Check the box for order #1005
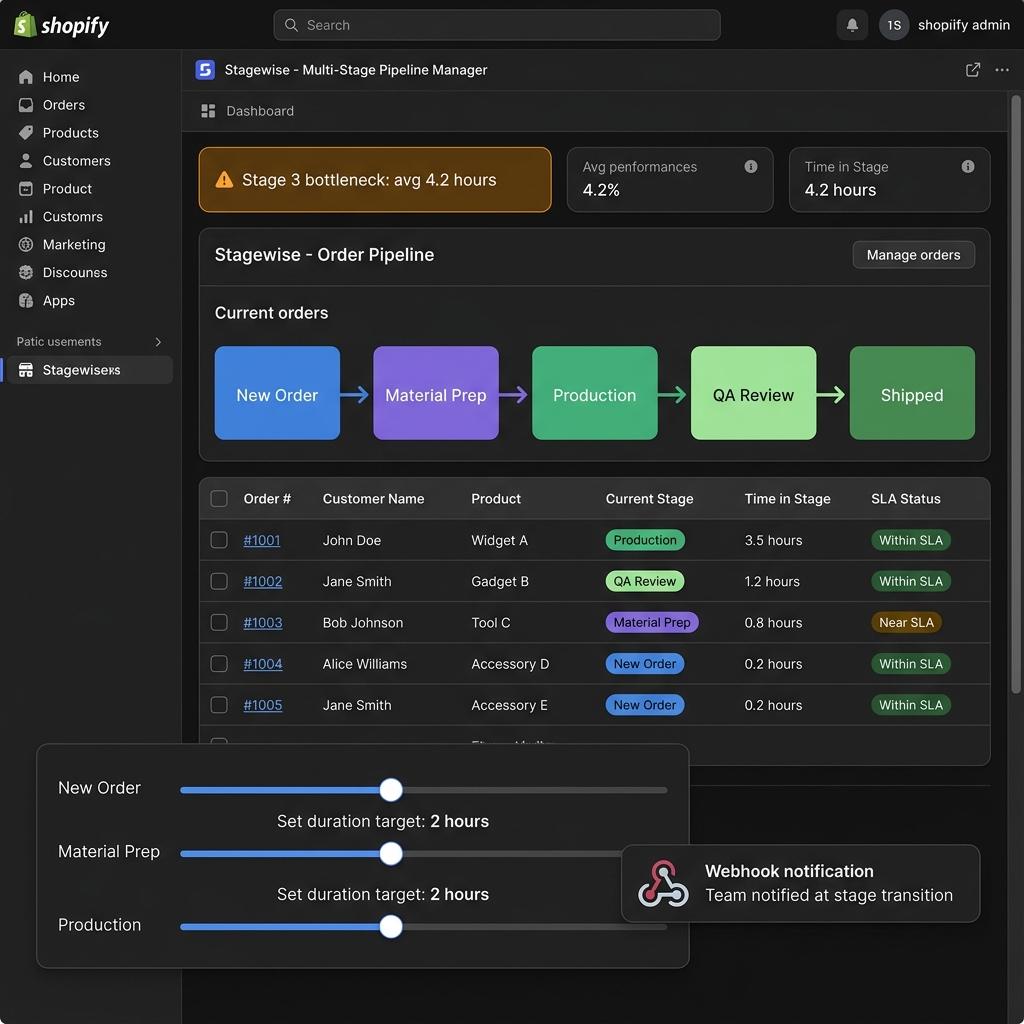This screenshot has width=1024, height=1024. 219,705
